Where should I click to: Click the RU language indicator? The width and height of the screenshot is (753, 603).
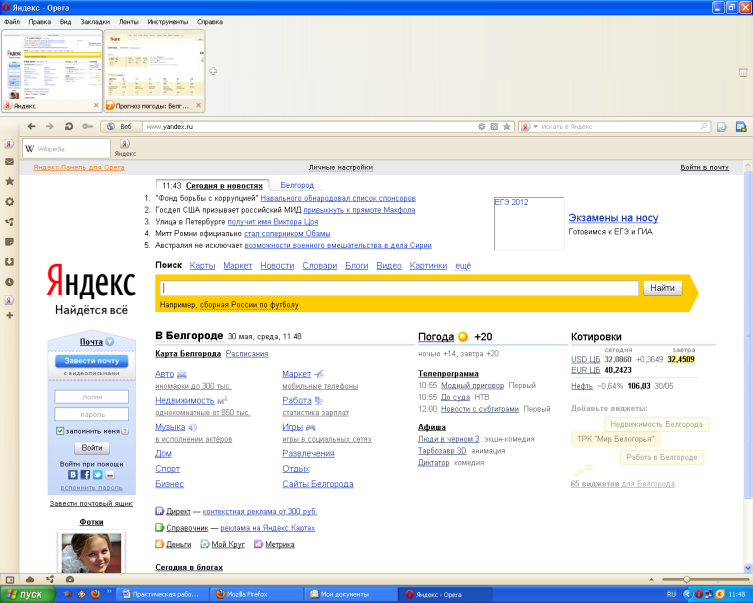671,594
